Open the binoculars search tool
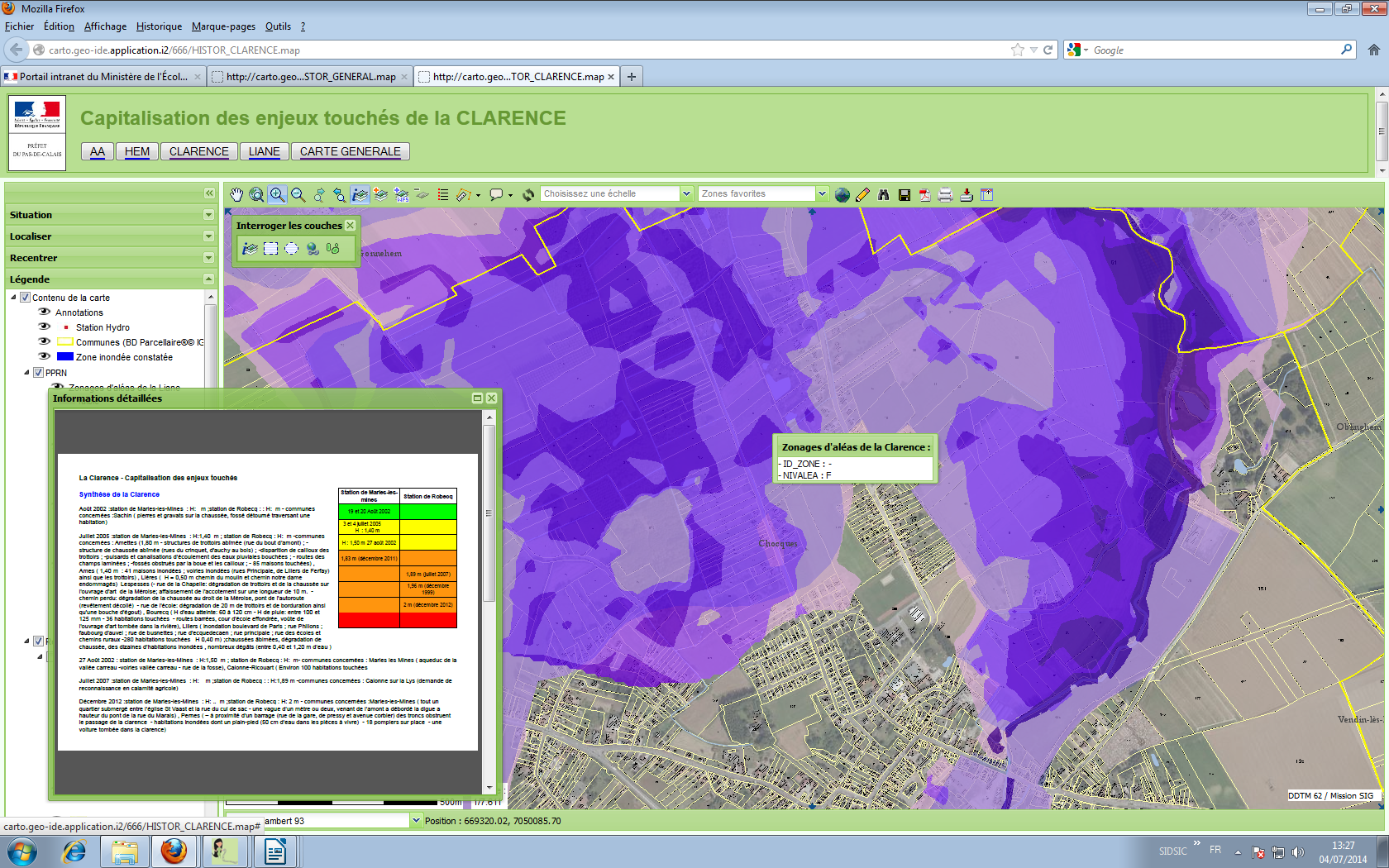Screen dimensions: 1389x868 tap(884, 194)
